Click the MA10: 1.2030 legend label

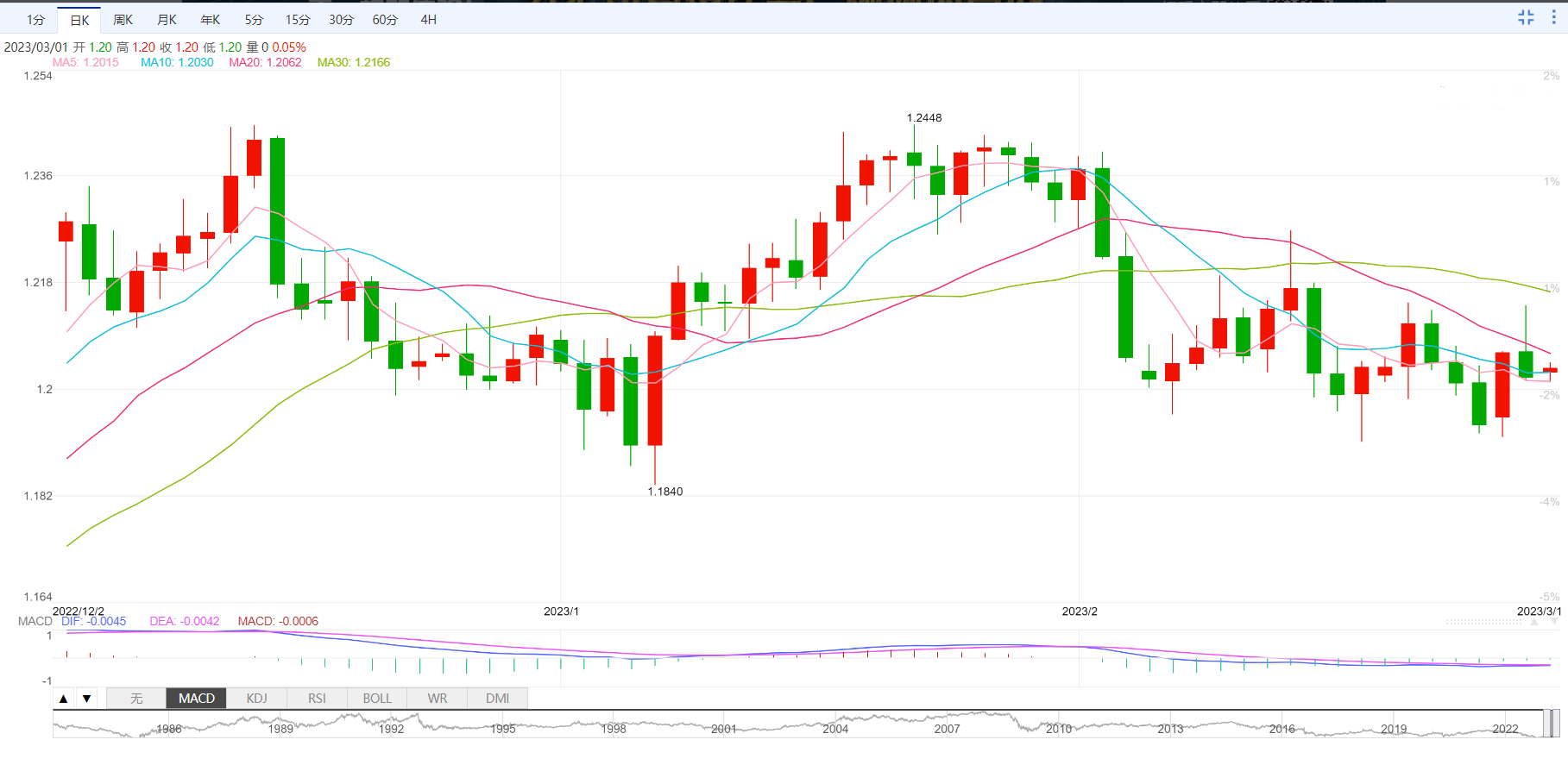pyautogui.click(x=177, y=62)
